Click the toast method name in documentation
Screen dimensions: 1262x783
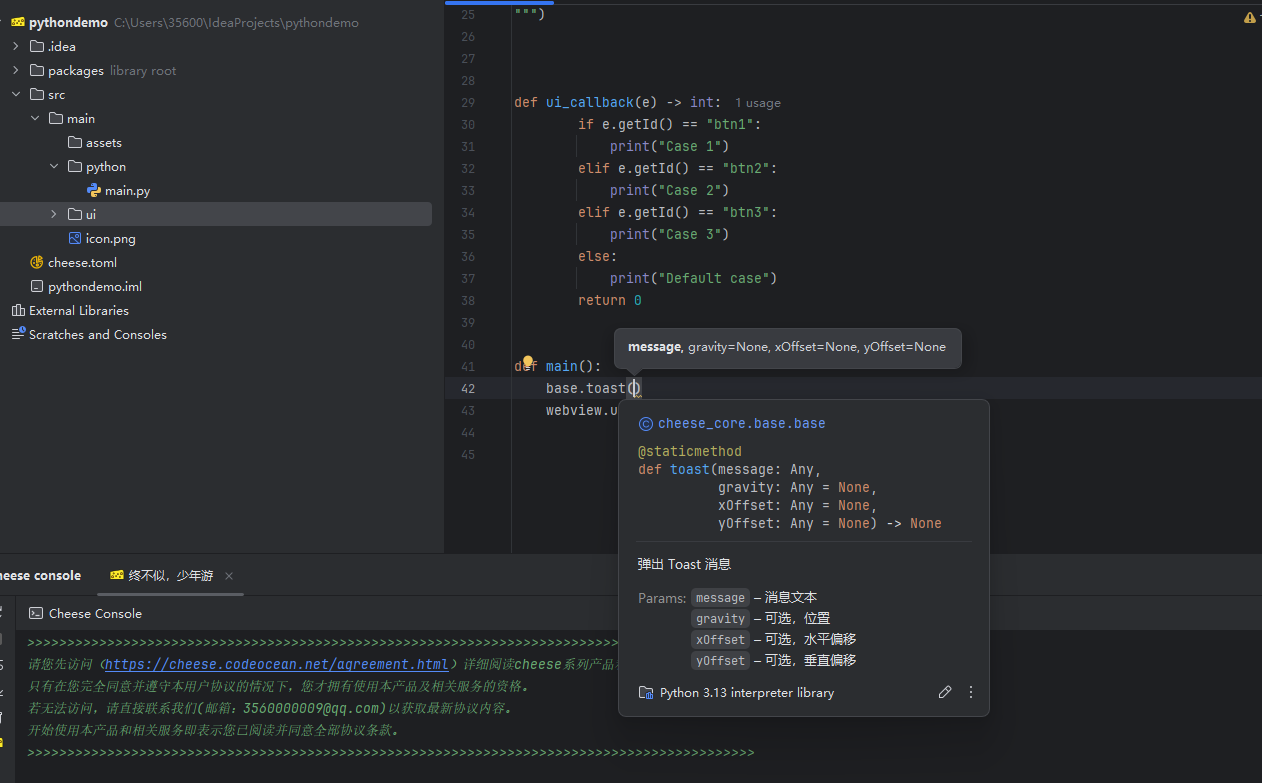tap(689, 469)
